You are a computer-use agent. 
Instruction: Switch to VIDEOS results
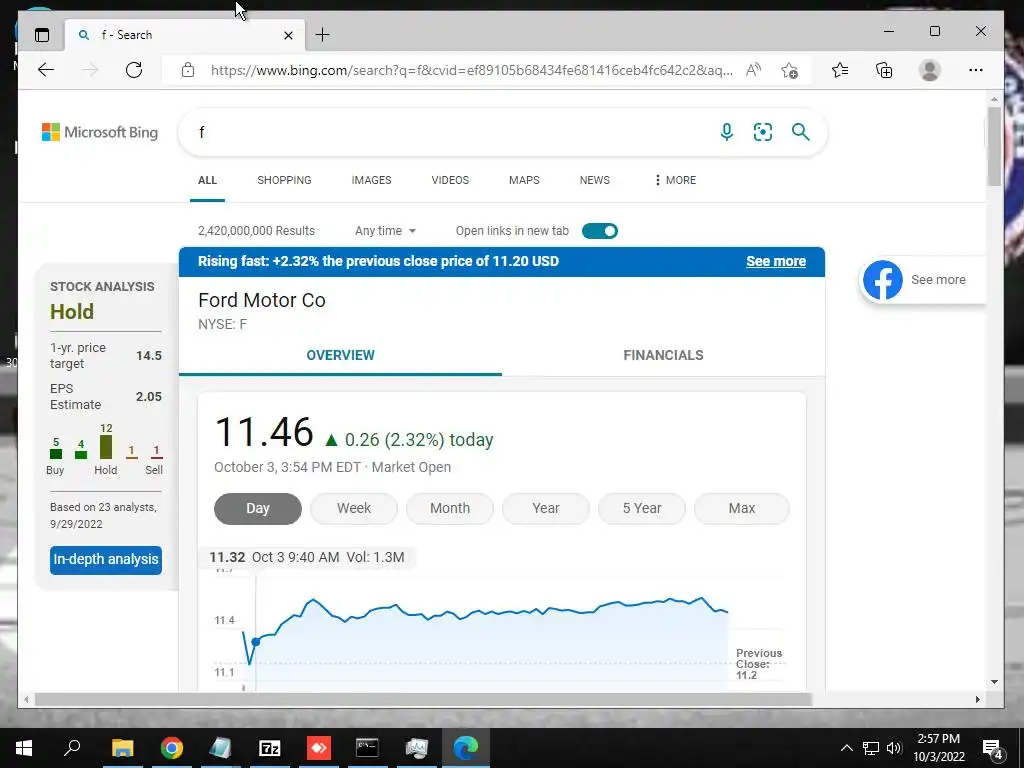[x=450, y=180]
